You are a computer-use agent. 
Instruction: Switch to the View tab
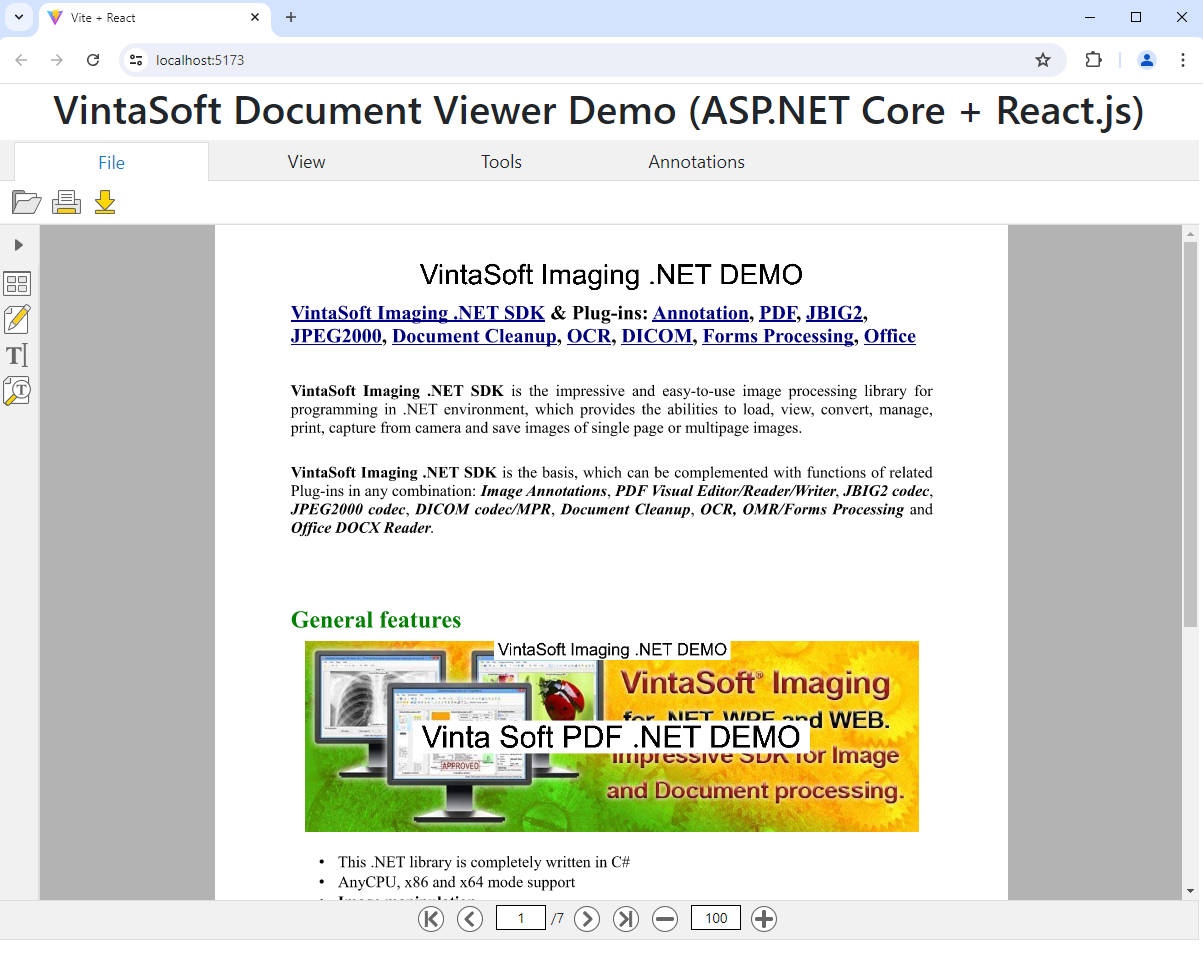pyautogui.click(x=306, y=162)
